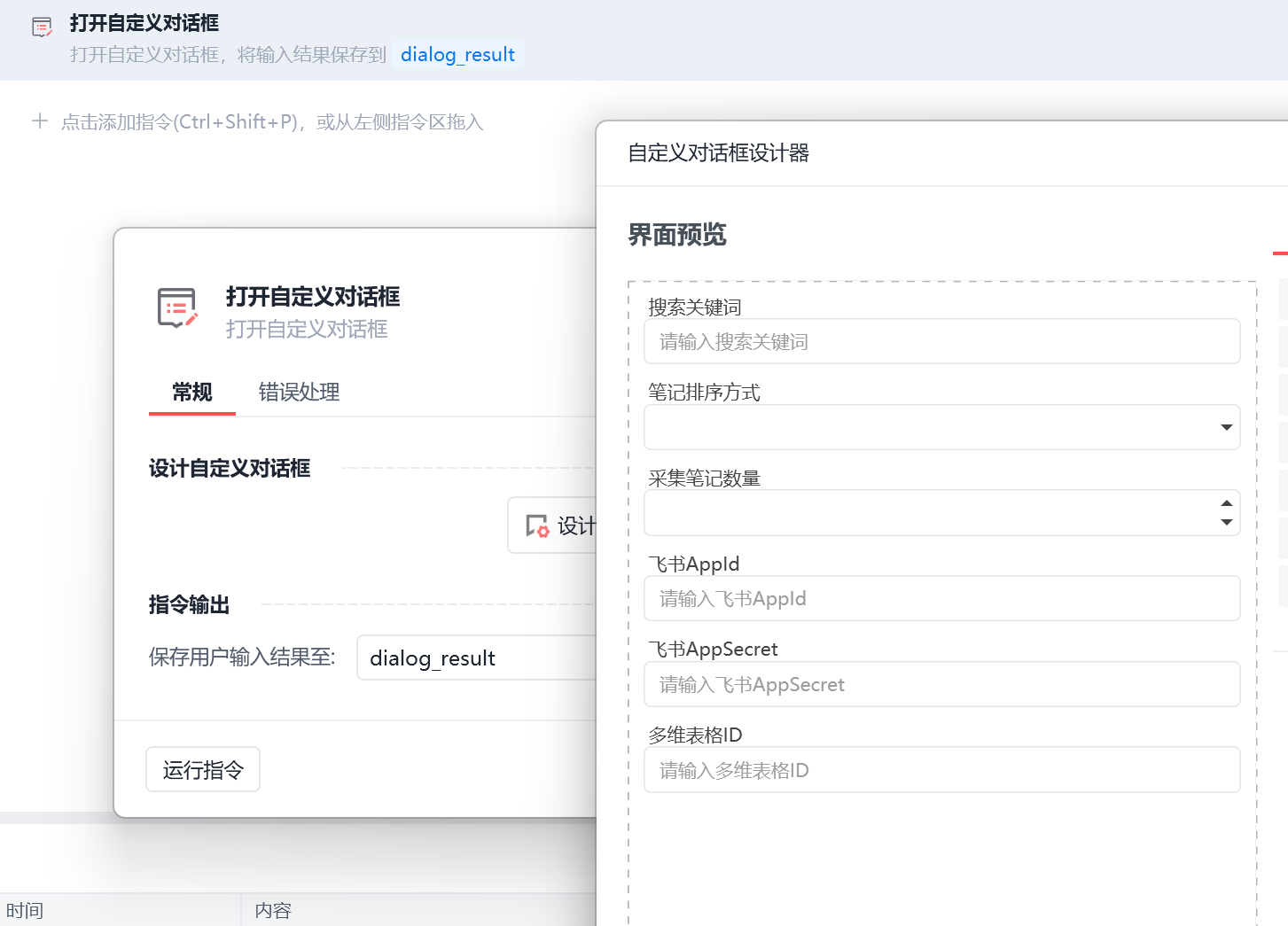Image resolution: width=1288 pixels, height=926 pixels.
Task: Click the 指令输出 section label
Action: [190, 604]
